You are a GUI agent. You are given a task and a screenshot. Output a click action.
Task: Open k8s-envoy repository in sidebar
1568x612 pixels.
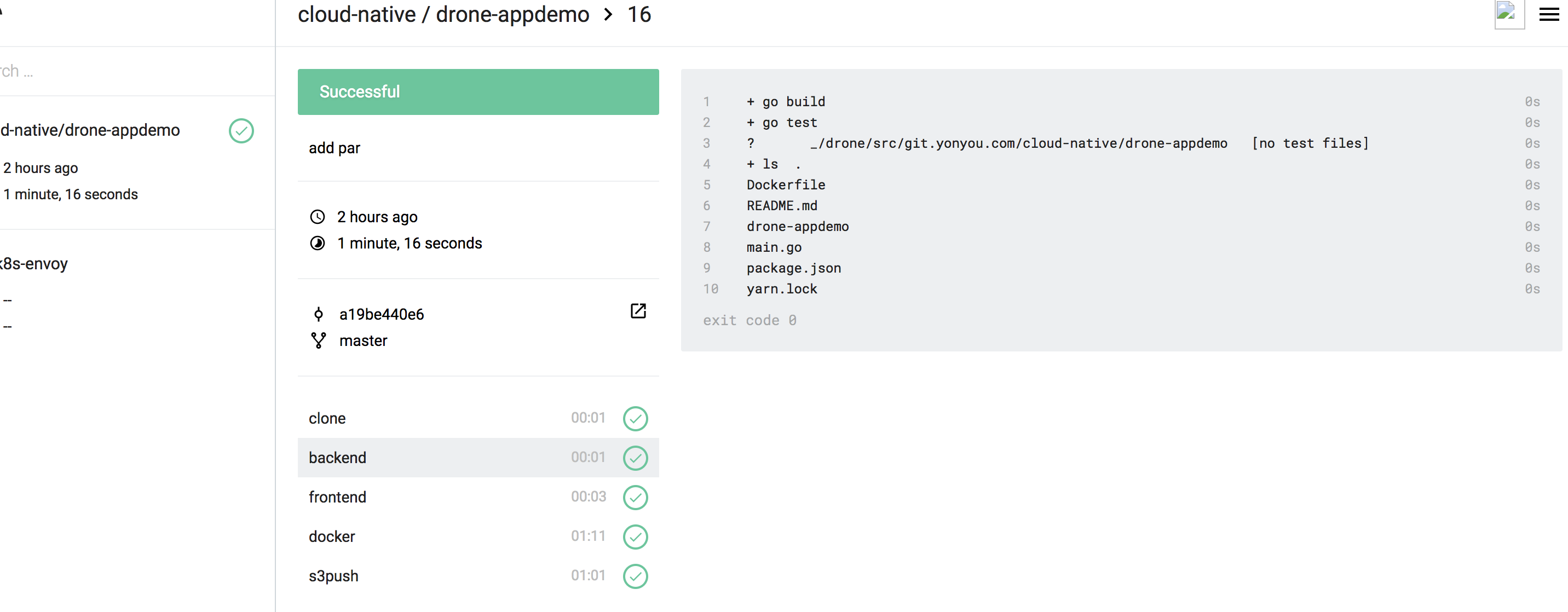[34, 264]
